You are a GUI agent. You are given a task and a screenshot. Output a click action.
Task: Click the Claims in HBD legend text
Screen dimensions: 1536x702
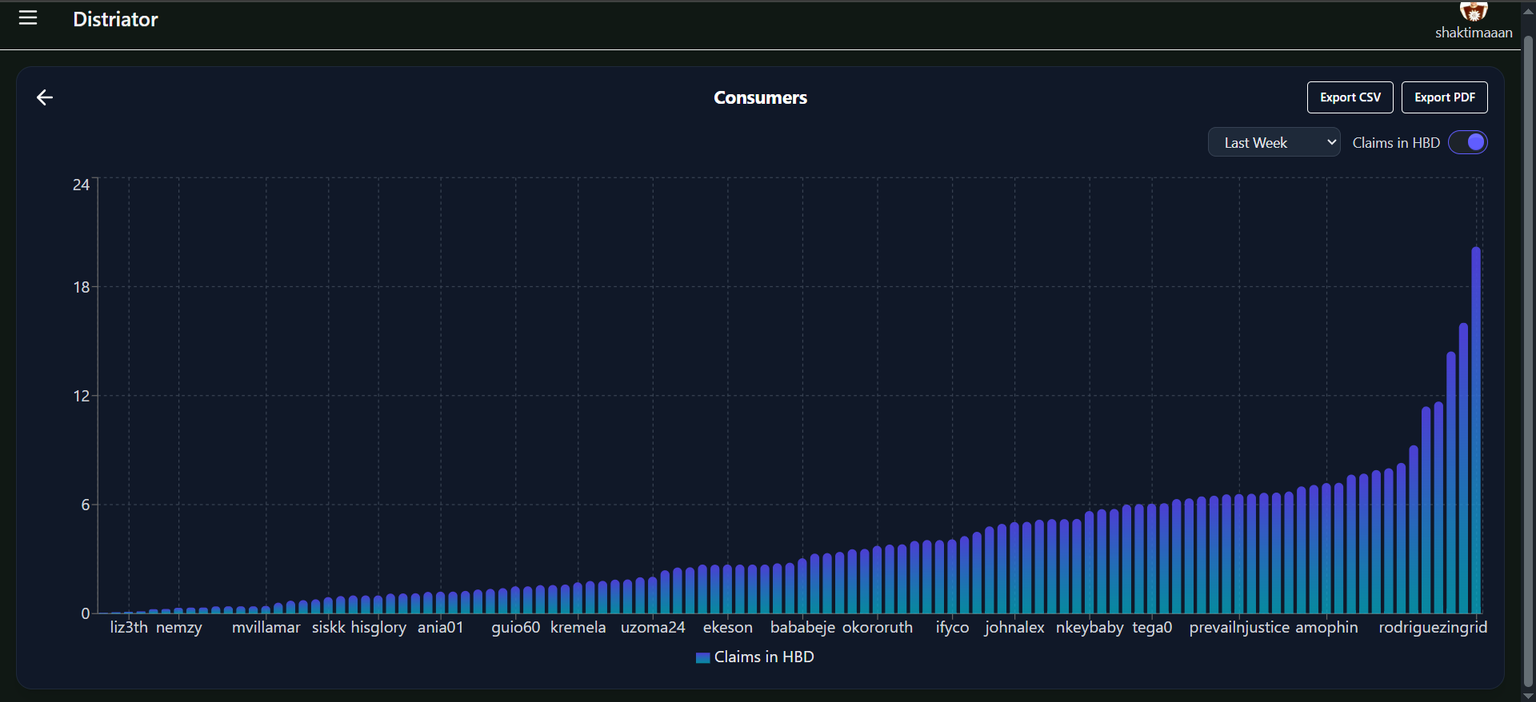(764, 658)
